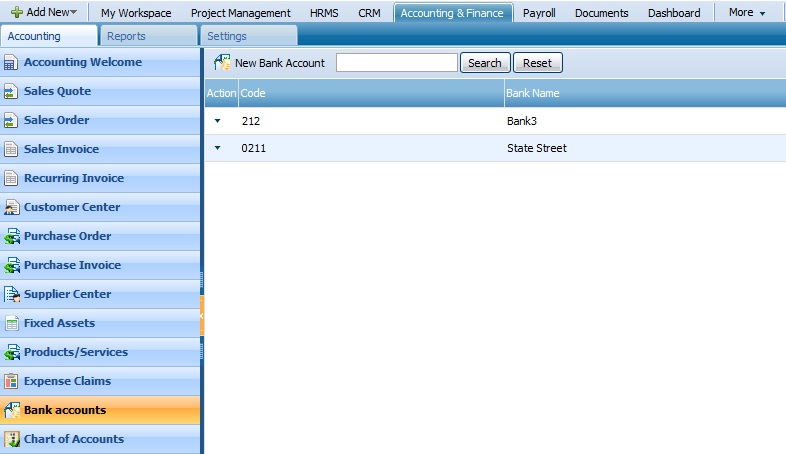
Task: Click the Accounting Welcome sidebar icon
Action: tap(11, 63)
